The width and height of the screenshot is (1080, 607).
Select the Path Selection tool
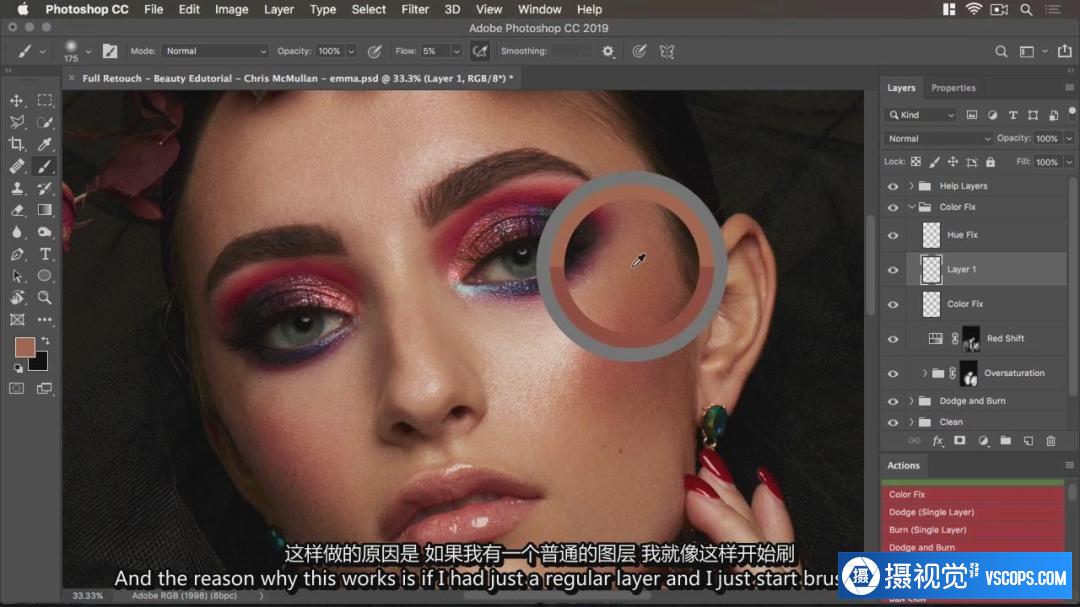[17, 276]
